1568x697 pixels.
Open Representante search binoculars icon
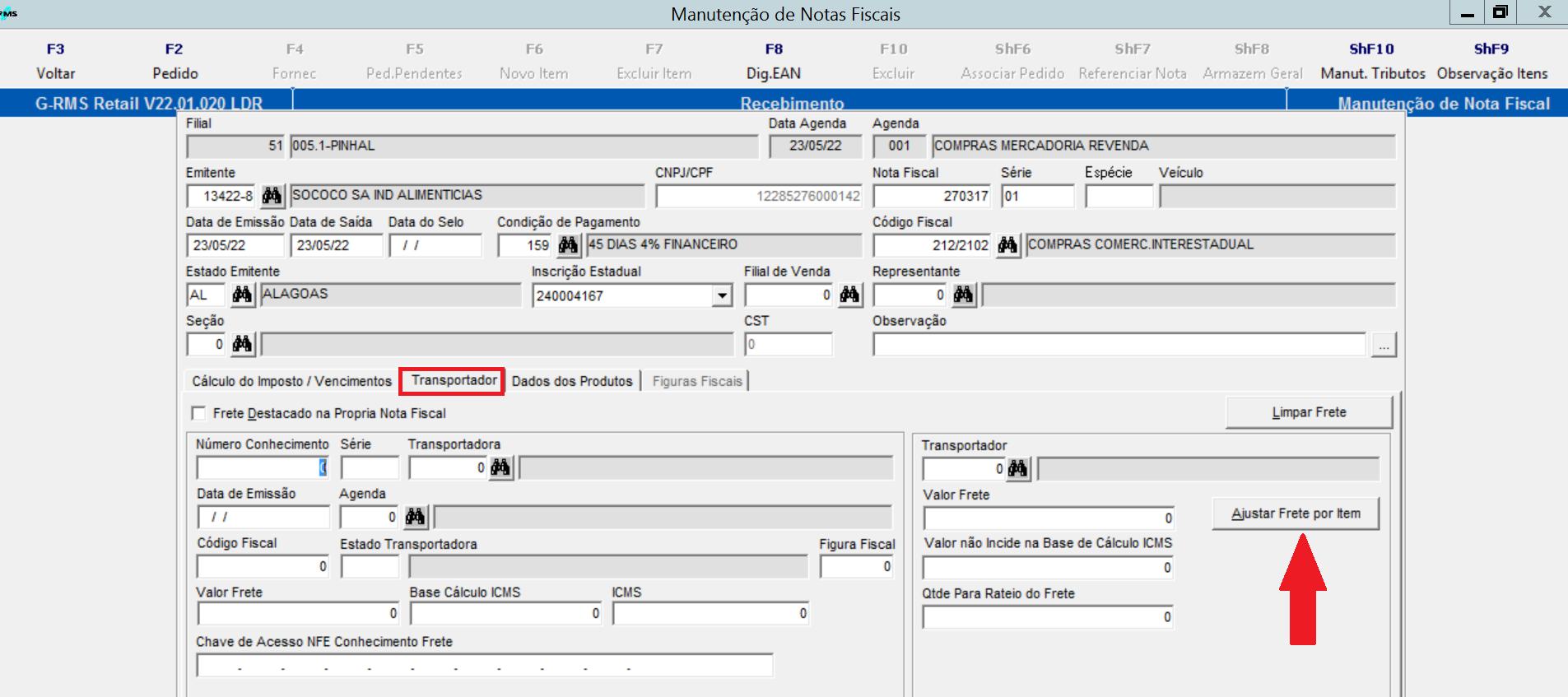(x=963, y=295)
